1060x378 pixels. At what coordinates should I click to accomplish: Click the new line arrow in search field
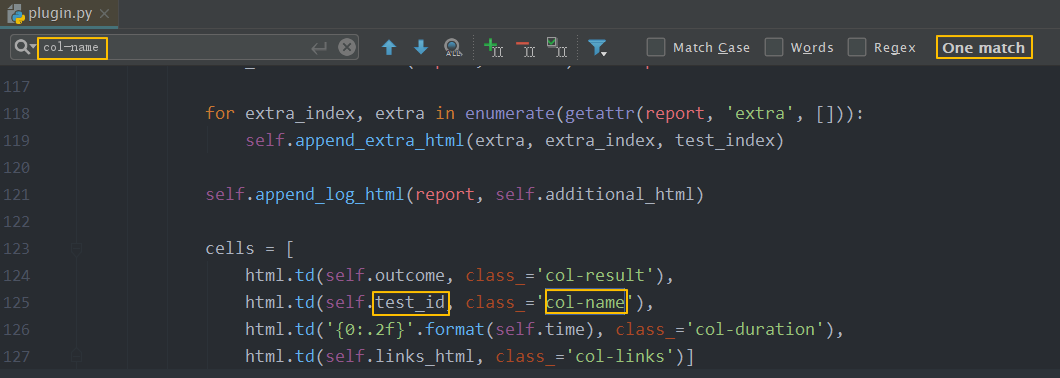tap(318, 47)
